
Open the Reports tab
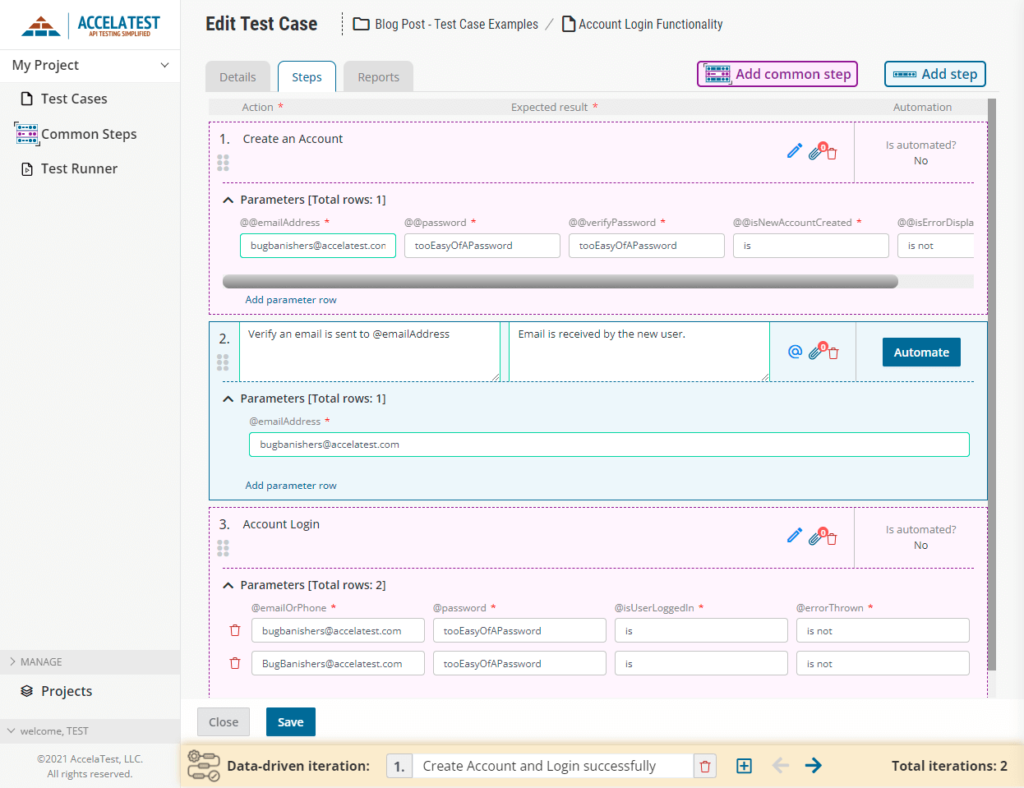click(x=378, y=76)
